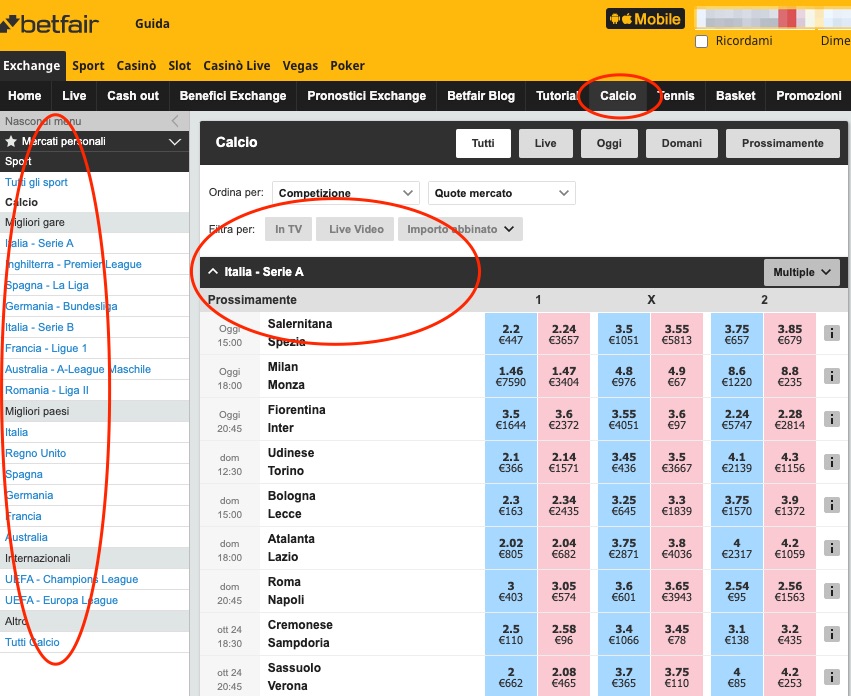
Task: Open info icon for Milan vs Monza
Action: pyautogui.click(x=831, y=376)
